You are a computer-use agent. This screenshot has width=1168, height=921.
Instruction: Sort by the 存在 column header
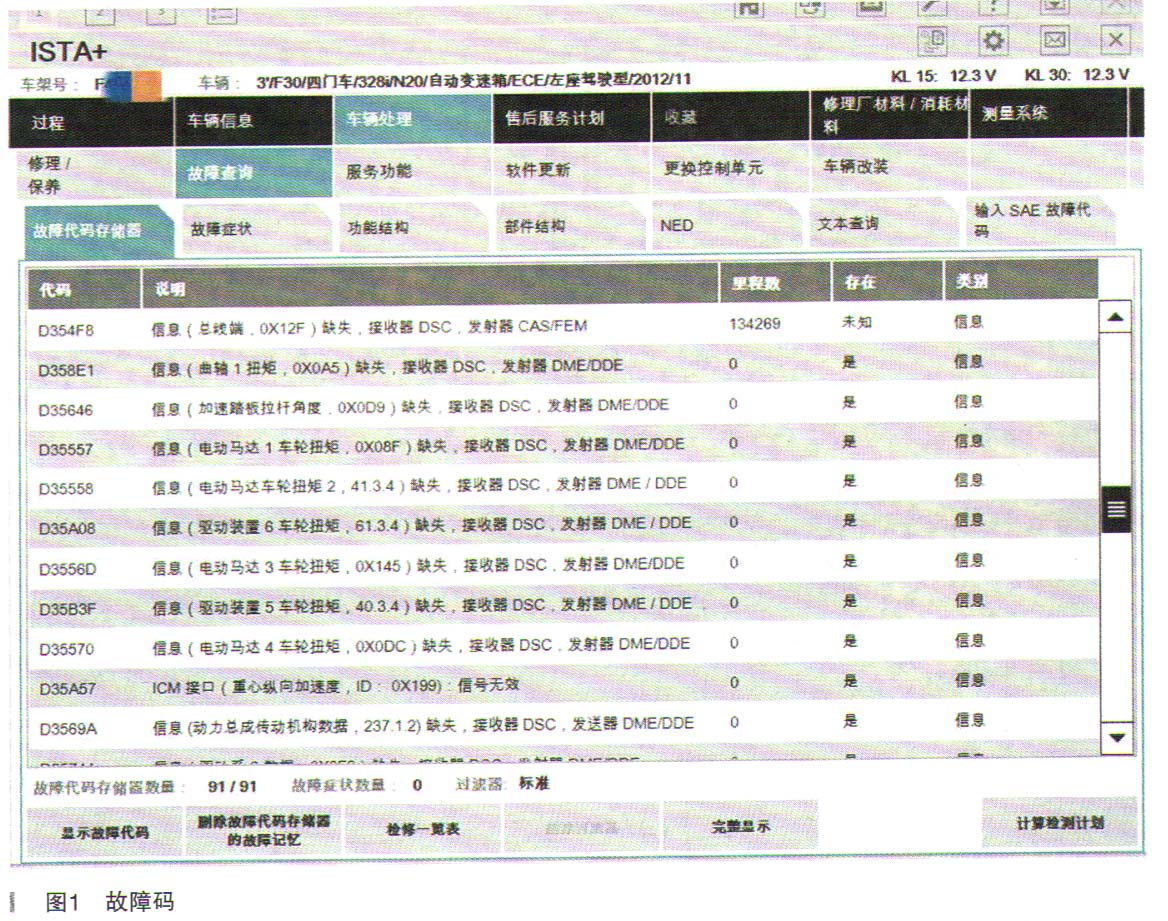coord(887,281)
